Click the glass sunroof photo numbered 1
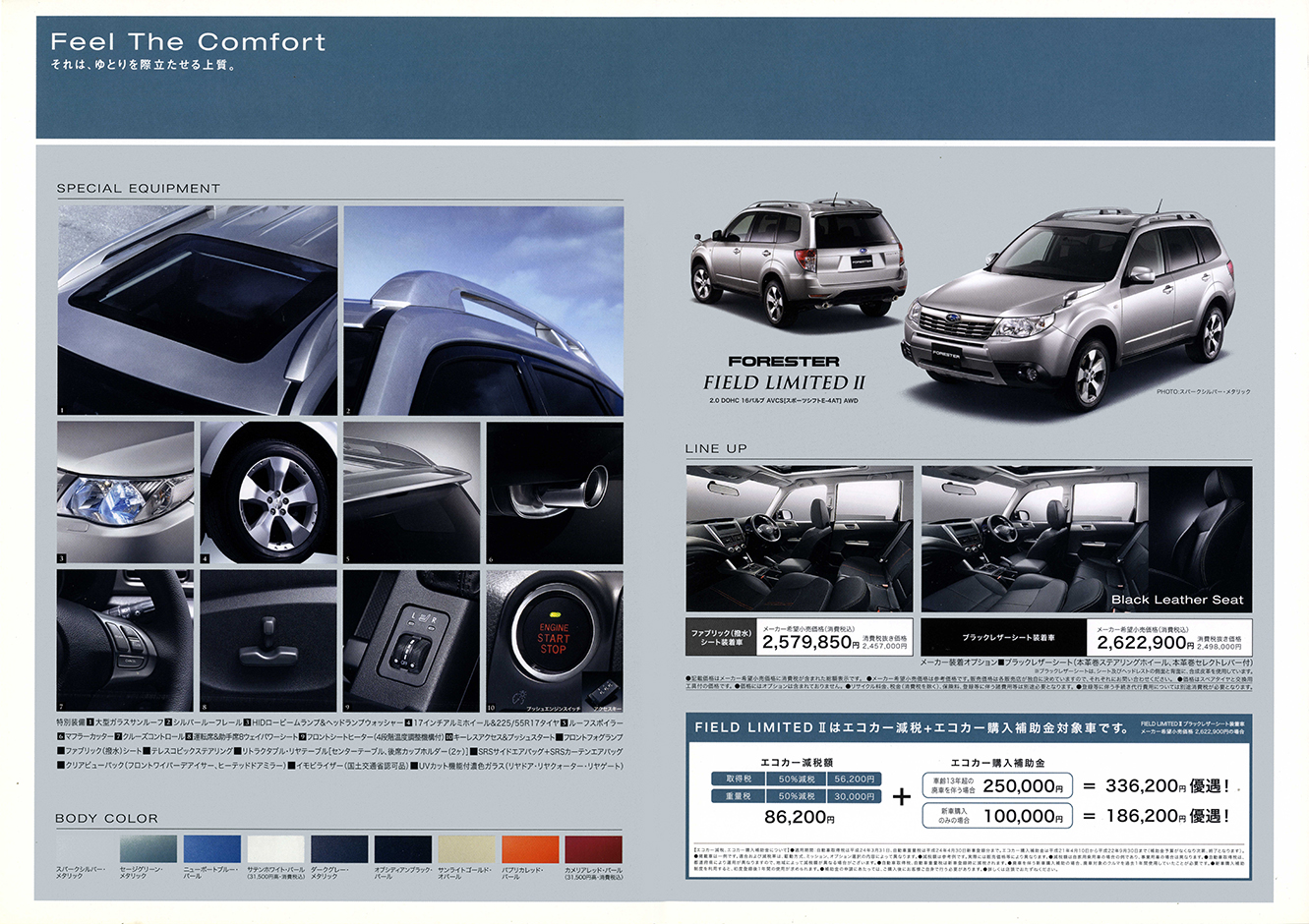1309x924 pixels. click(x=197, y=310)
